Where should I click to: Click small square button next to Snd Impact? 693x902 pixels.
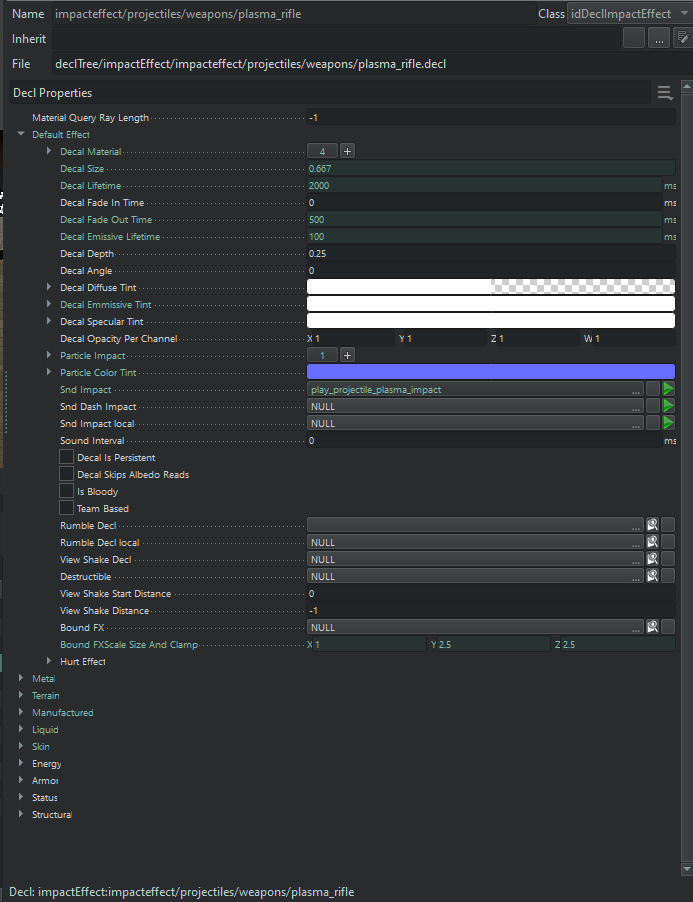[652, 389]
